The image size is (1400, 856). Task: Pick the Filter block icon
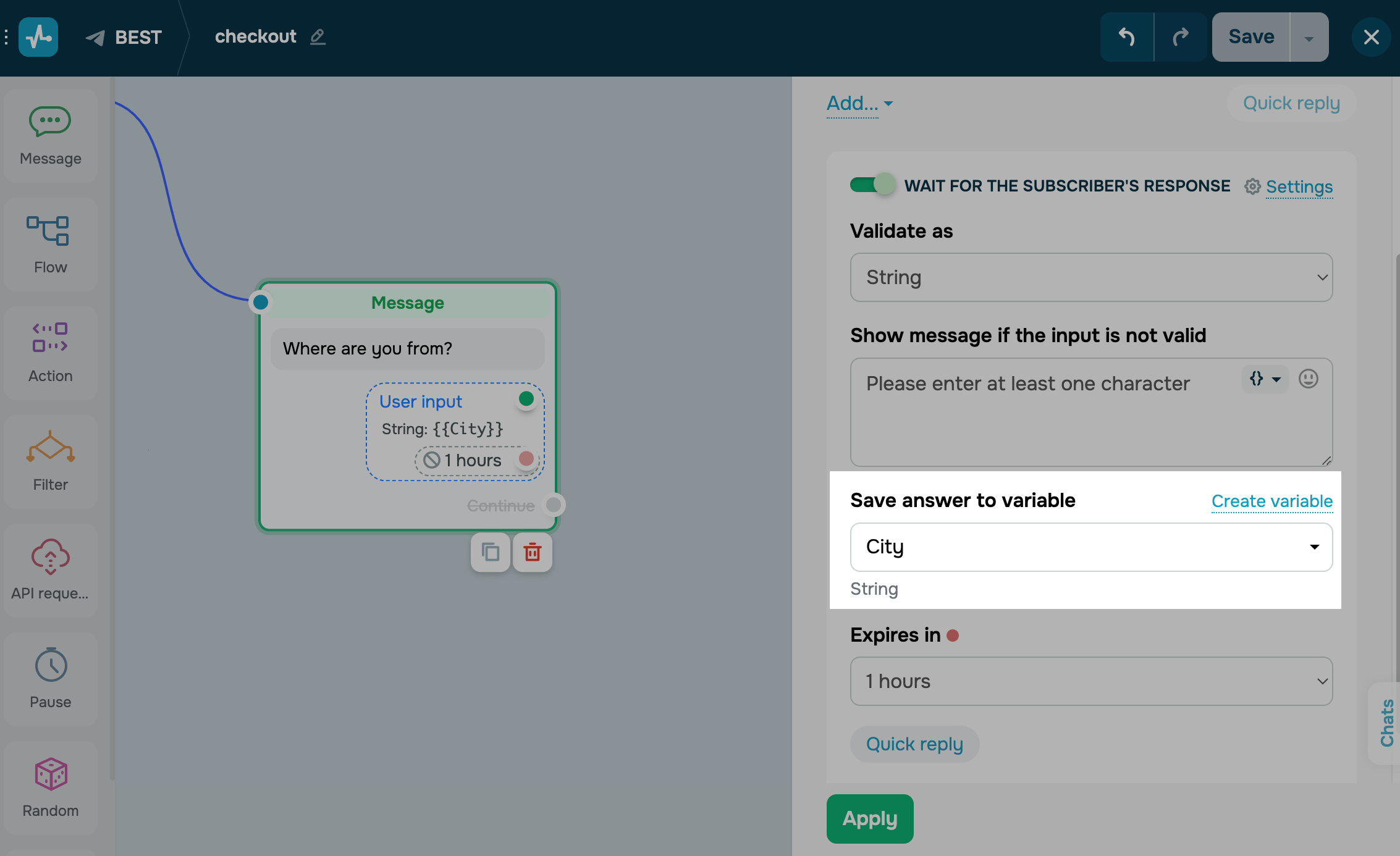pos(50,461)
